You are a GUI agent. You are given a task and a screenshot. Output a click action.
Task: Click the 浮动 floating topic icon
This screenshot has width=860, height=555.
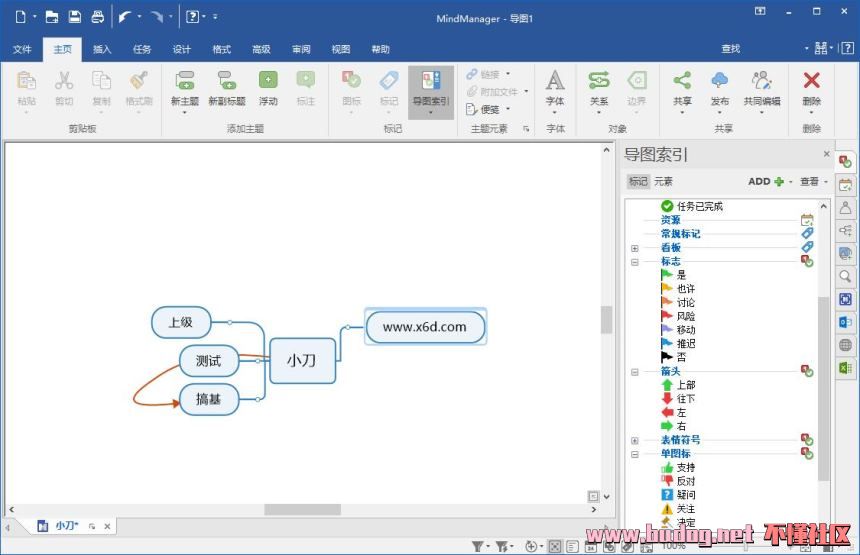click(x=268, y=82)
